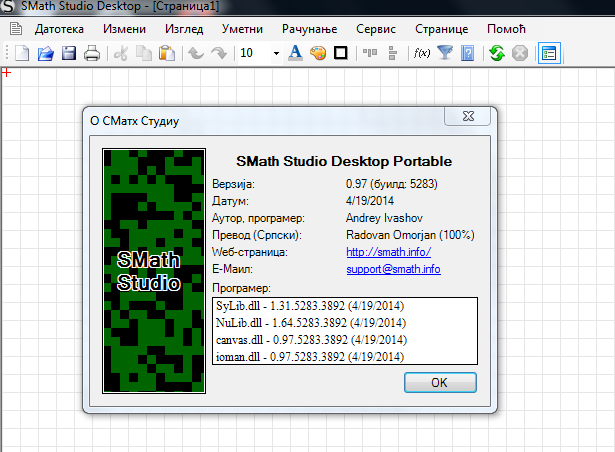Screen dimensions: 615x452
Task: Click the text color A icon
Action: coord(295,53)
